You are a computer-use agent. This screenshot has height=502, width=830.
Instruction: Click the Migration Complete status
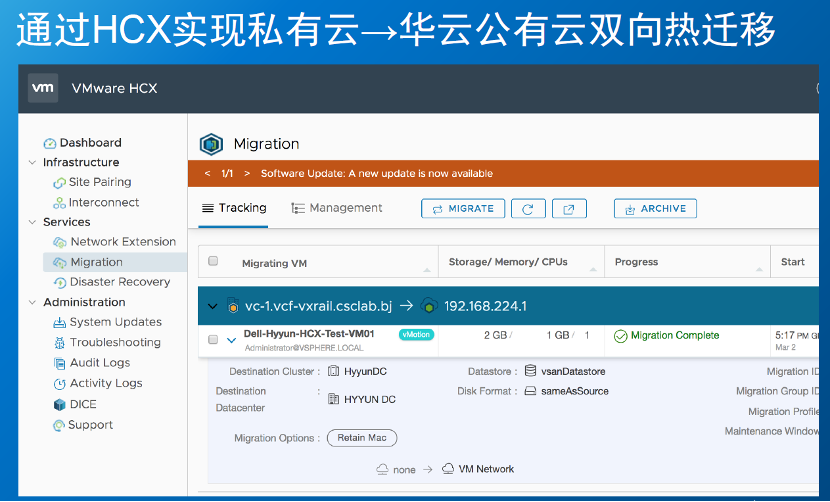(666, 336)
